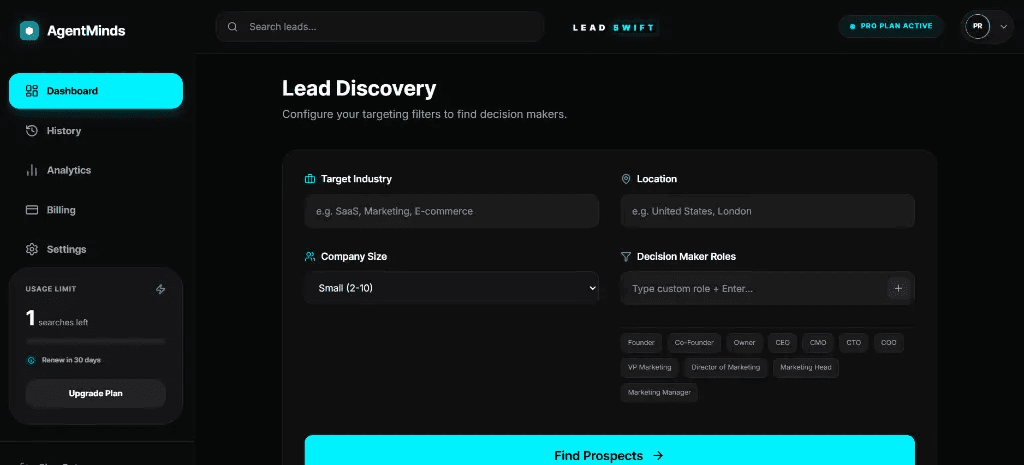
Task: Toggle the COO role chip
Action: [x=889, y=342]
